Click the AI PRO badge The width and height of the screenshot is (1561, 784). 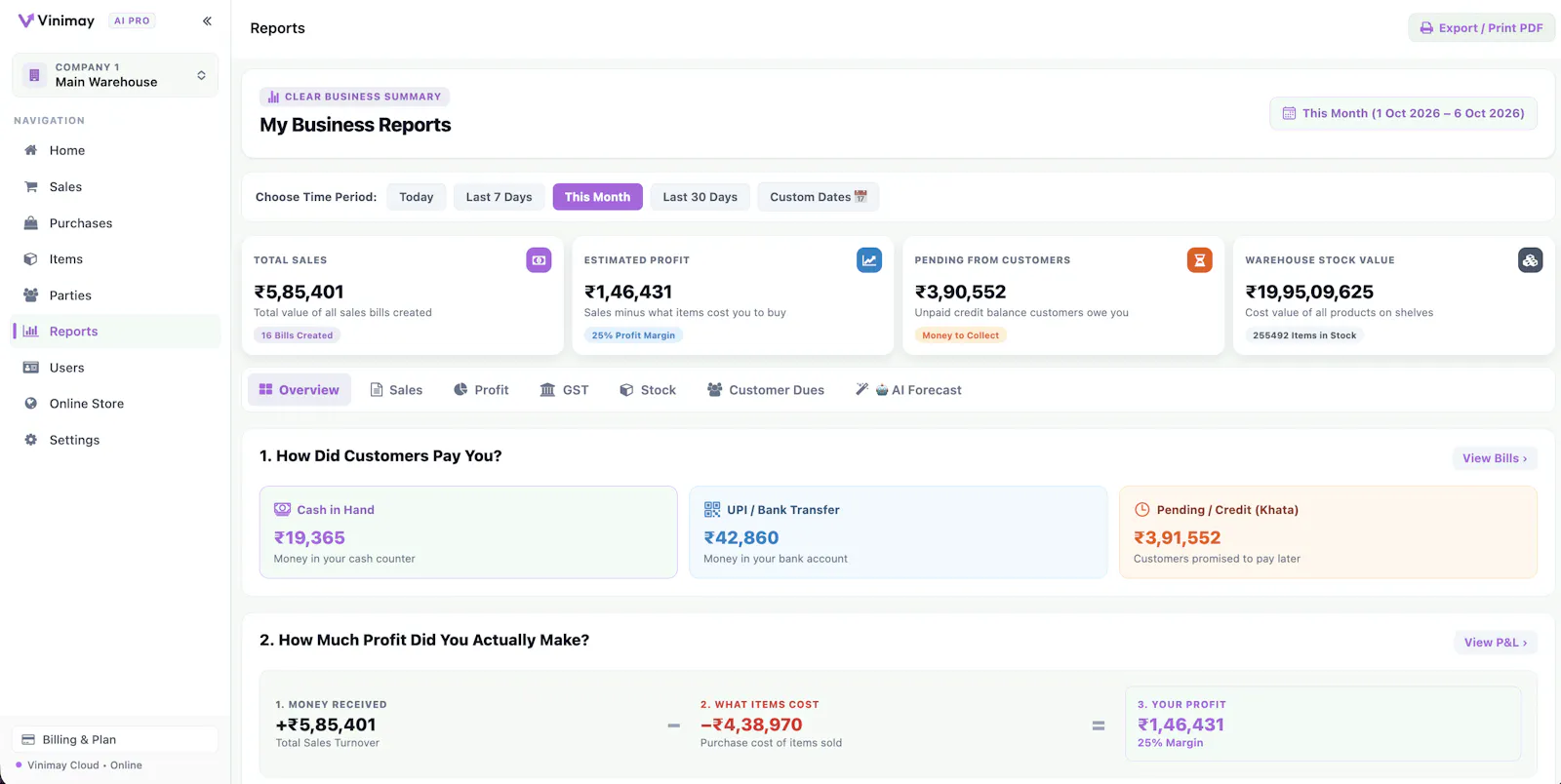(x=132, y=20)
